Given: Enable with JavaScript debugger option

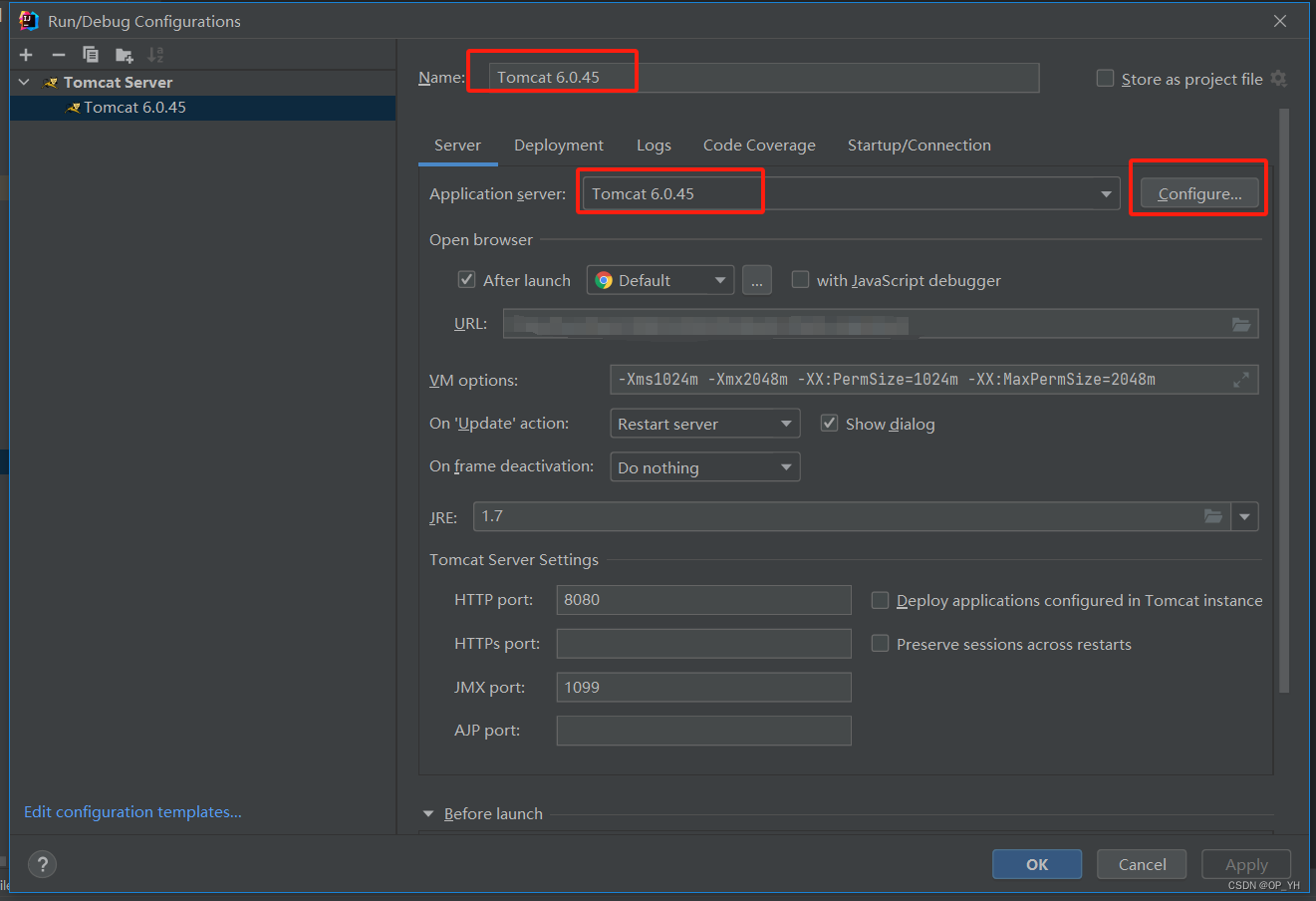Looking at the screenshot, I should coord(800,279).
